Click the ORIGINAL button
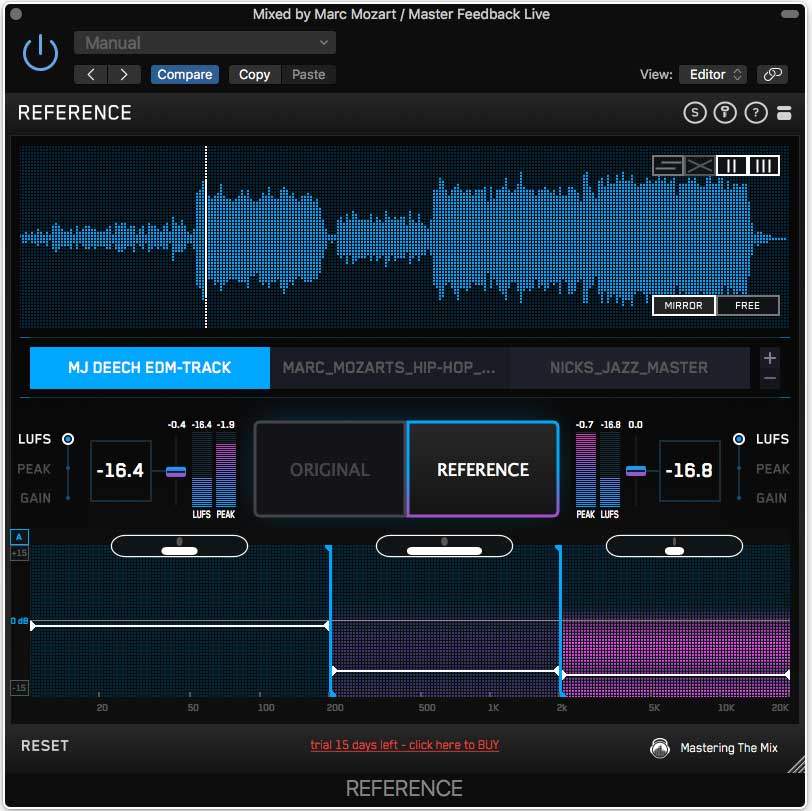Viewport: 812px width, 811px height. [330, 469]
